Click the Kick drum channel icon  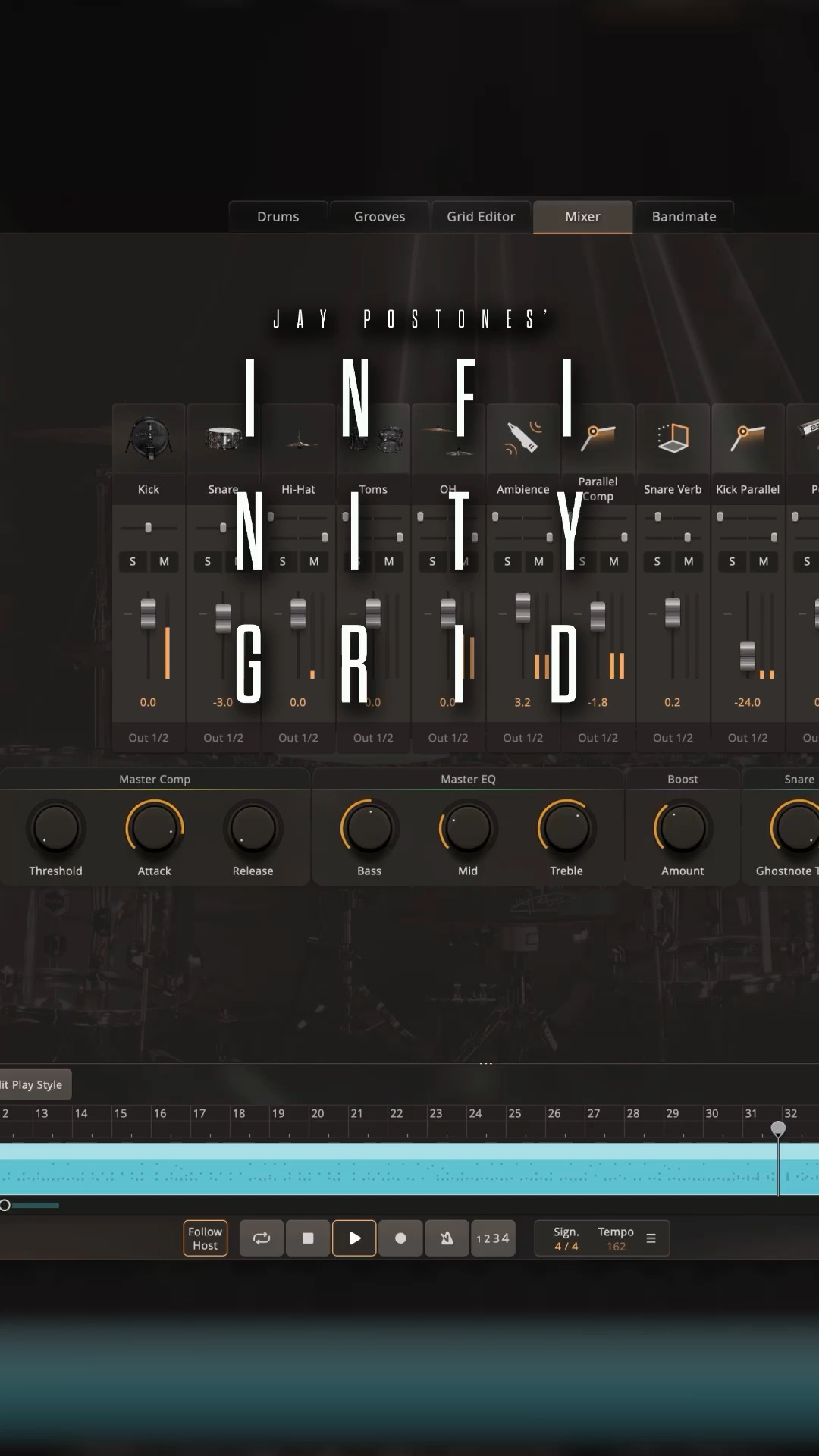(149, 438)
